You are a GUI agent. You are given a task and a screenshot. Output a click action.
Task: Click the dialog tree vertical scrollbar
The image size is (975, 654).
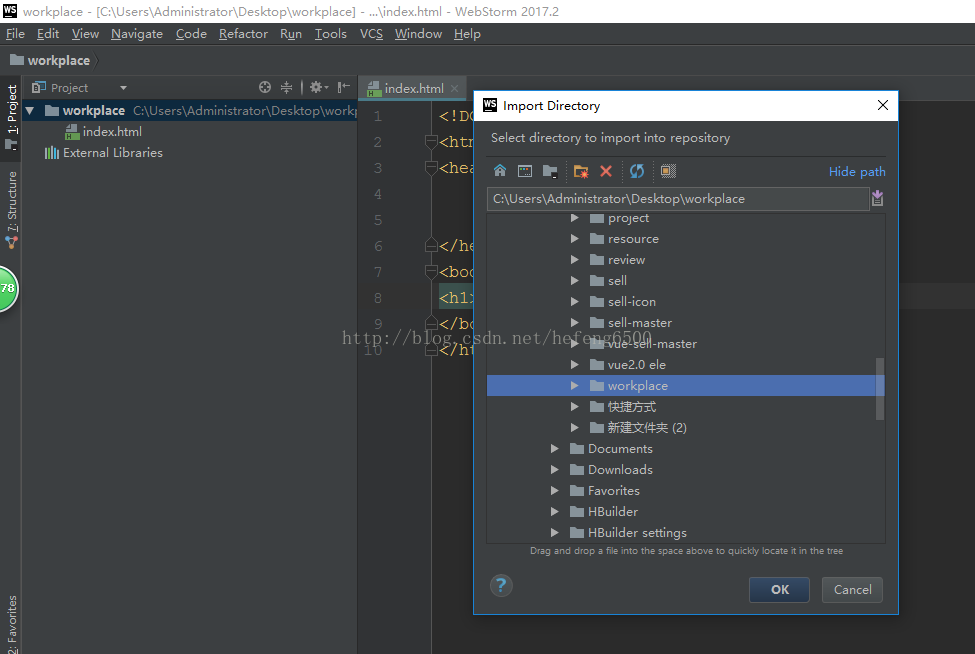(879, 389)
